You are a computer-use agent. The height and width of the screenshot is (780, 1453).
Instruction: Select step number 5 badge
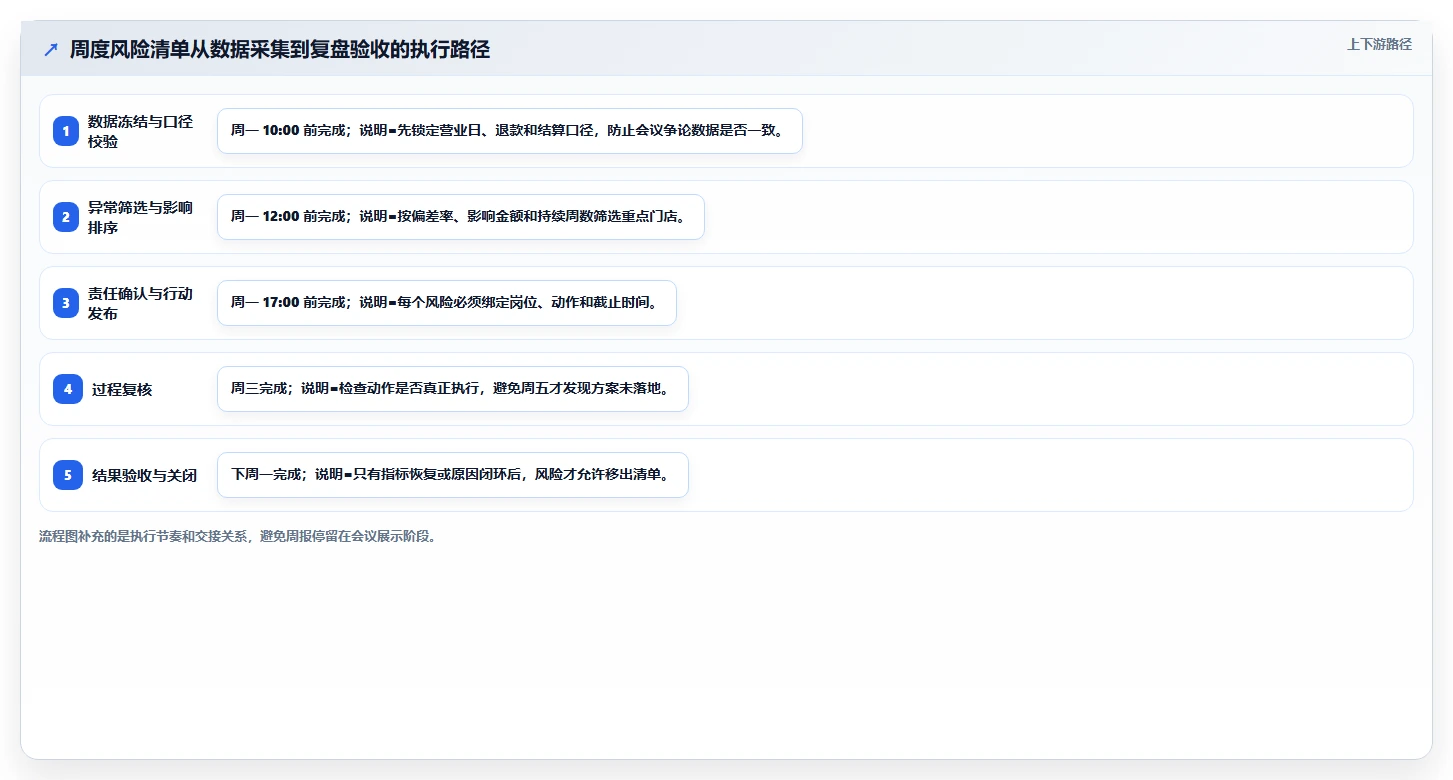click(x=67, y=475)
